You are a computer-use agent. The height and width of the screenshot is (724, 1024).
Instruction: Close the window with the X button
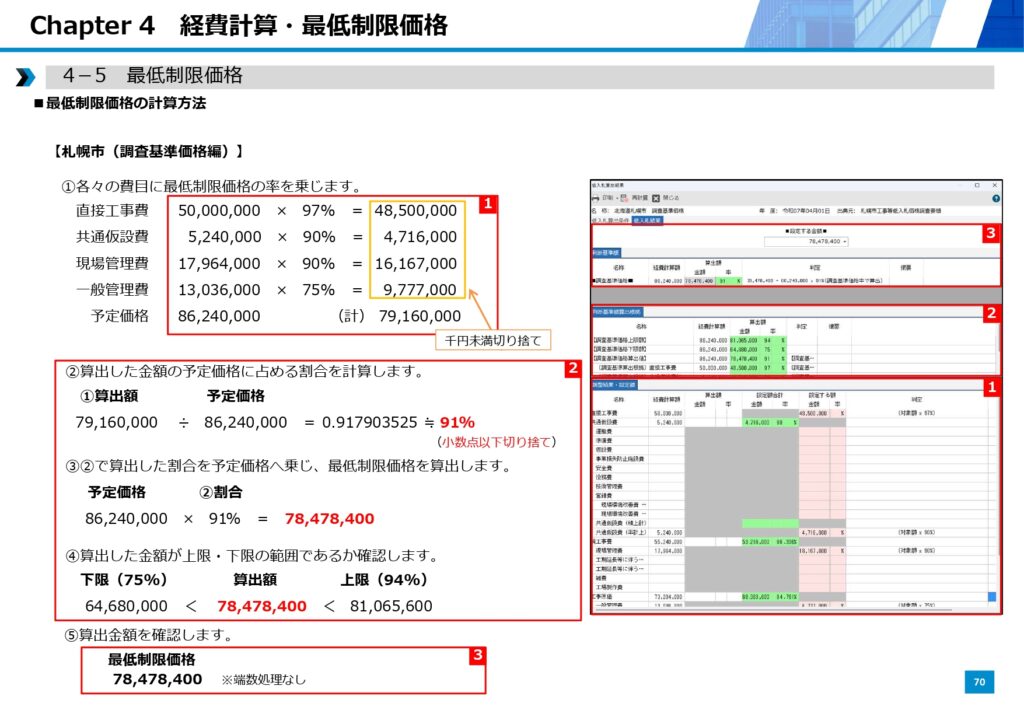pos(996,185)
